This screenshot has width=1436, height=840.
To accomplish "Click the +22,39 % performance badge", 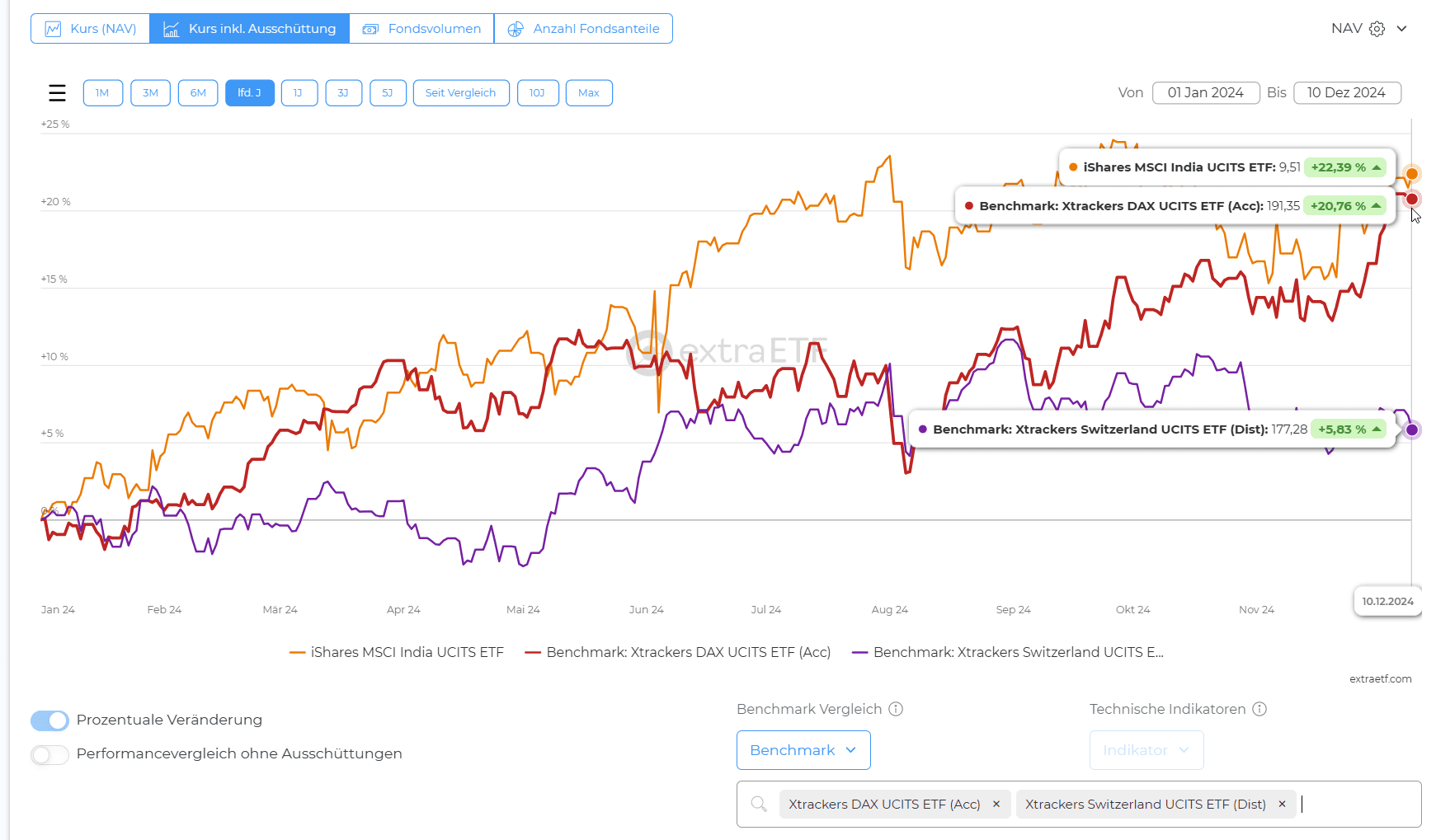I will point(1345,167).
